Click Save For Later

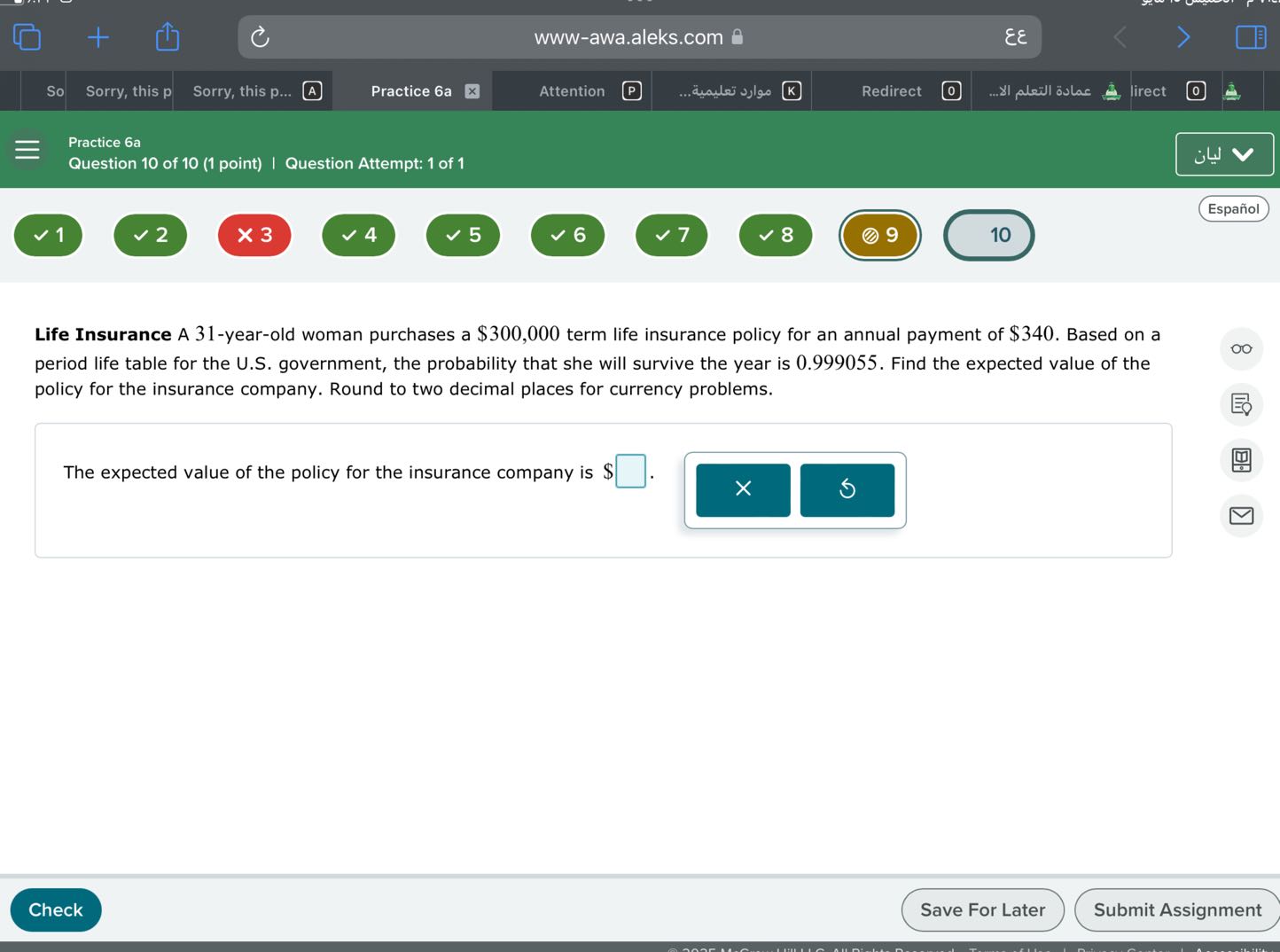[982, 909]
